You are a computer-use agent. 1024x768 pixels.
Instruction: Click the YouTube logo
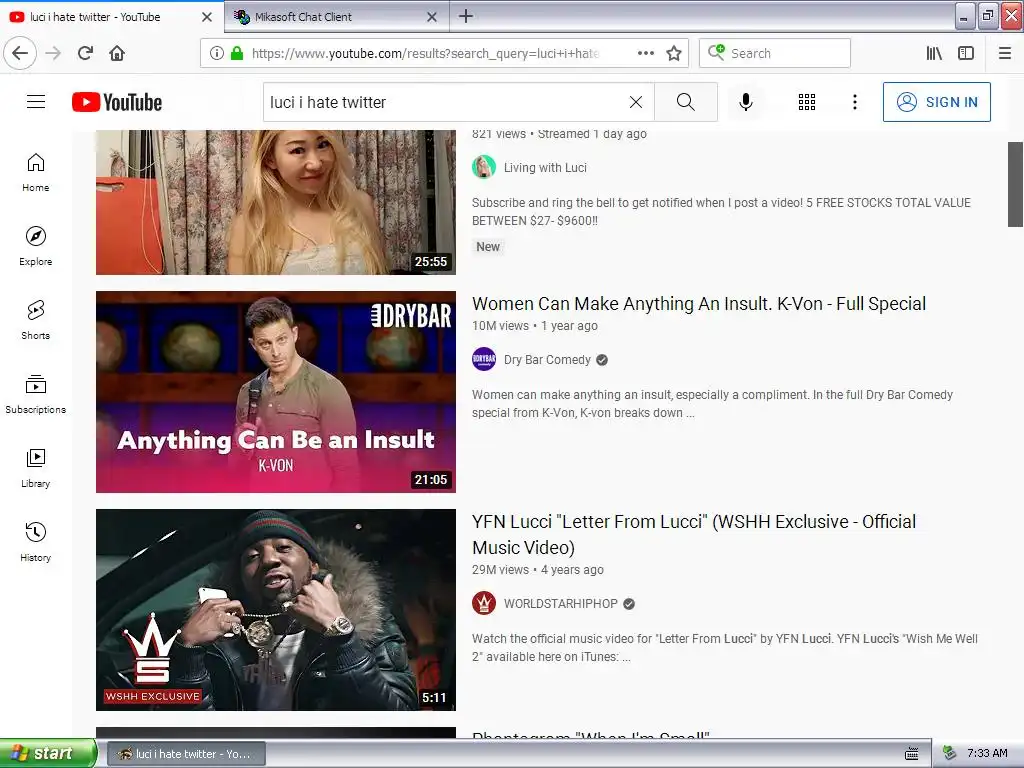coord(117,102)
